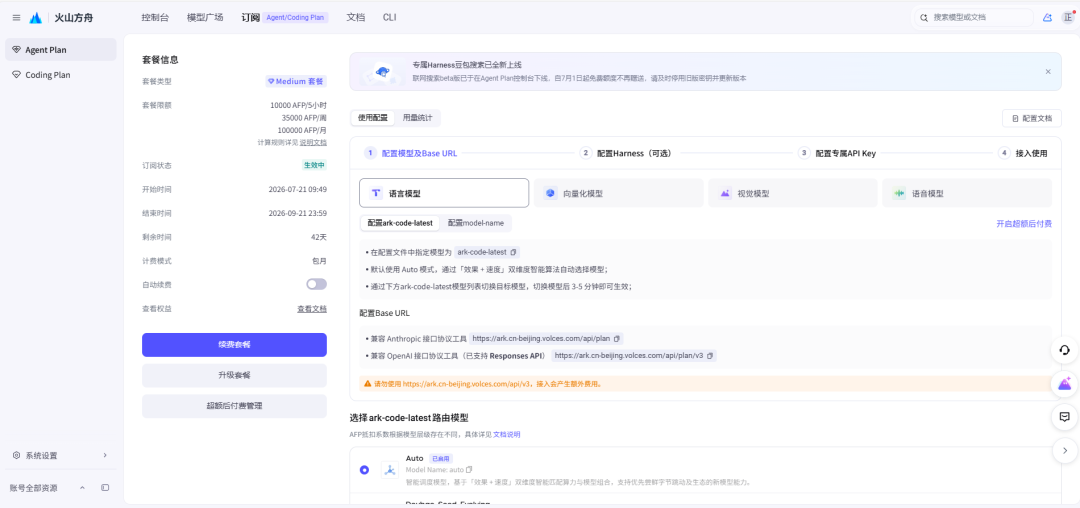Click the 语音模型 waveform icon
Image resolution: width=1080 pixels, height=508 pixels.
point(899,193)
